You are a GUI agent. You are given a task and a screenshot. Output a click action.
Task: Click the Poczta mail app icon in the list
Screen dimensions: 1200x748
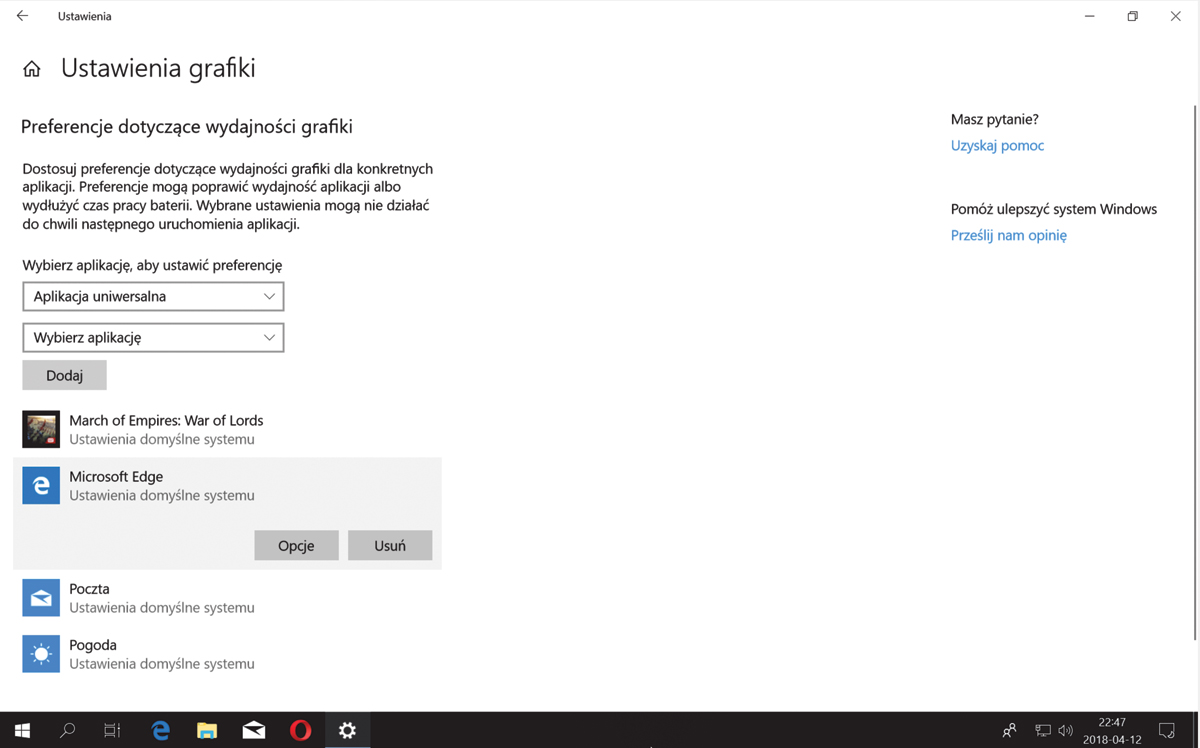[41, 598]
